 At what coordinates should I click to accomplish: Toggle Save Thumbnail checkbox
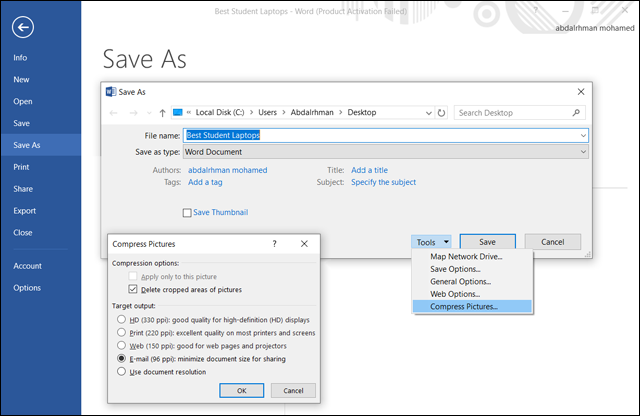[187, 213]
